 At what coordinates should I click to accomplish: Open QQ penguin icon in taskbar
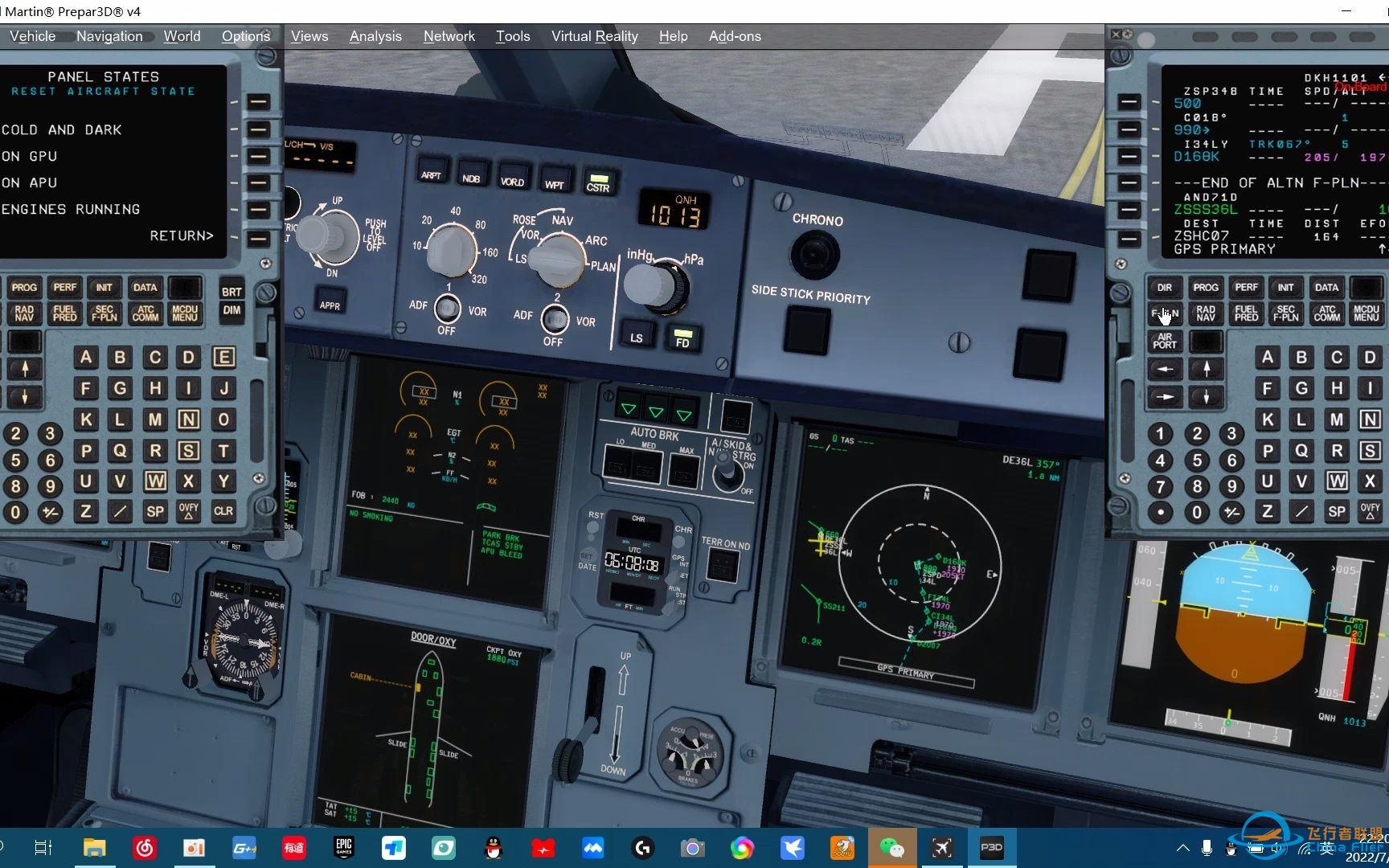[494, 848]
